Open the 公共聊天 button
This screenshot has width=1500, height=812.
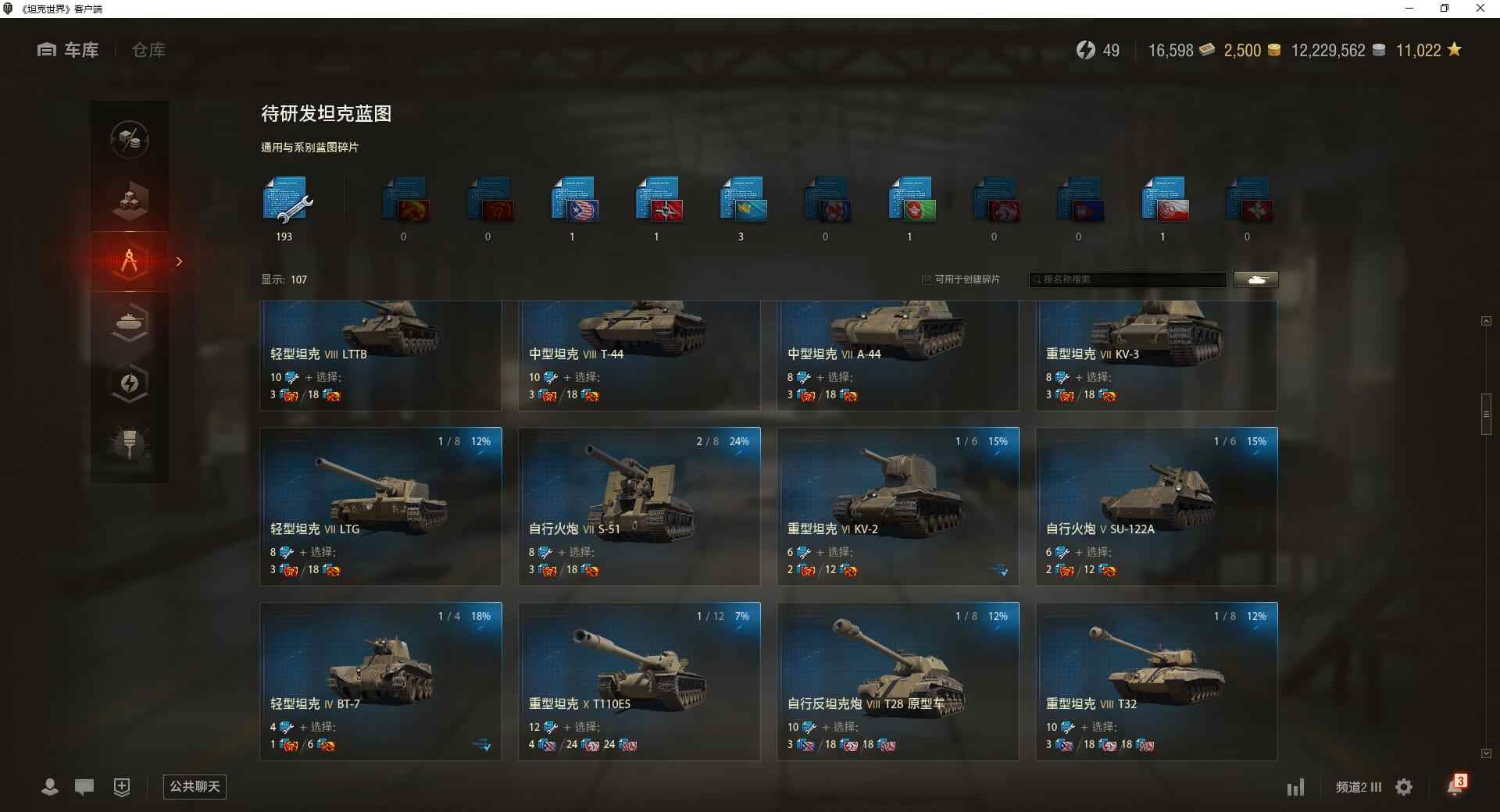click(x=195, y=786)
